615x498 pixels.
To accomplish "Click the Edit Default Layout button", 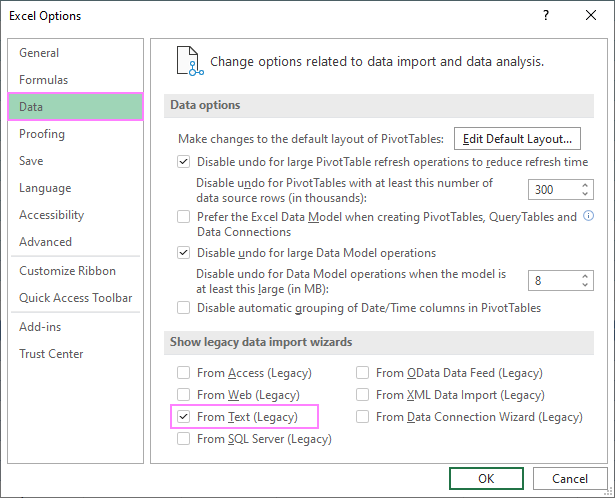I will coord(517,138).
